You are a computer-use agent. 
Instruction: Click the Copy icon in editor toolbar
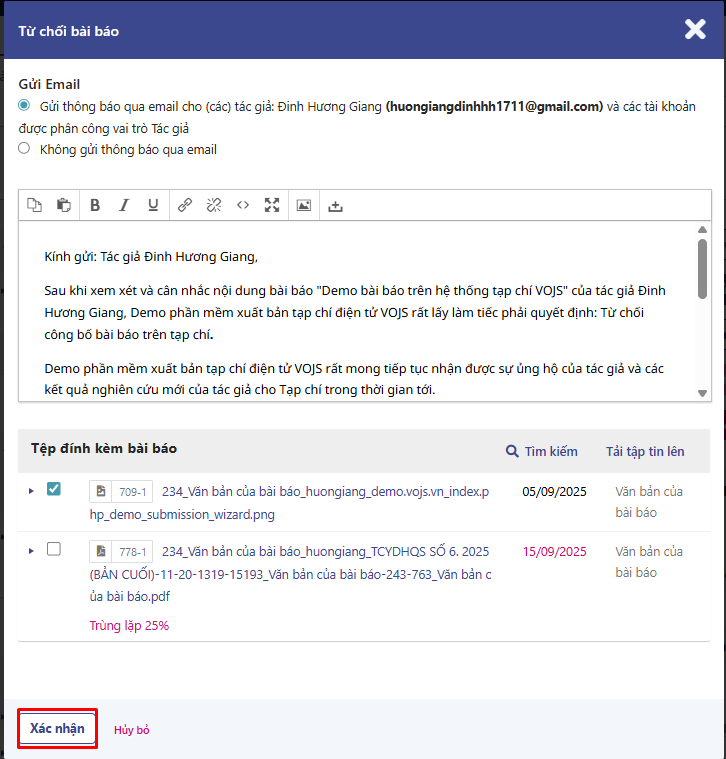click(35, 205)
